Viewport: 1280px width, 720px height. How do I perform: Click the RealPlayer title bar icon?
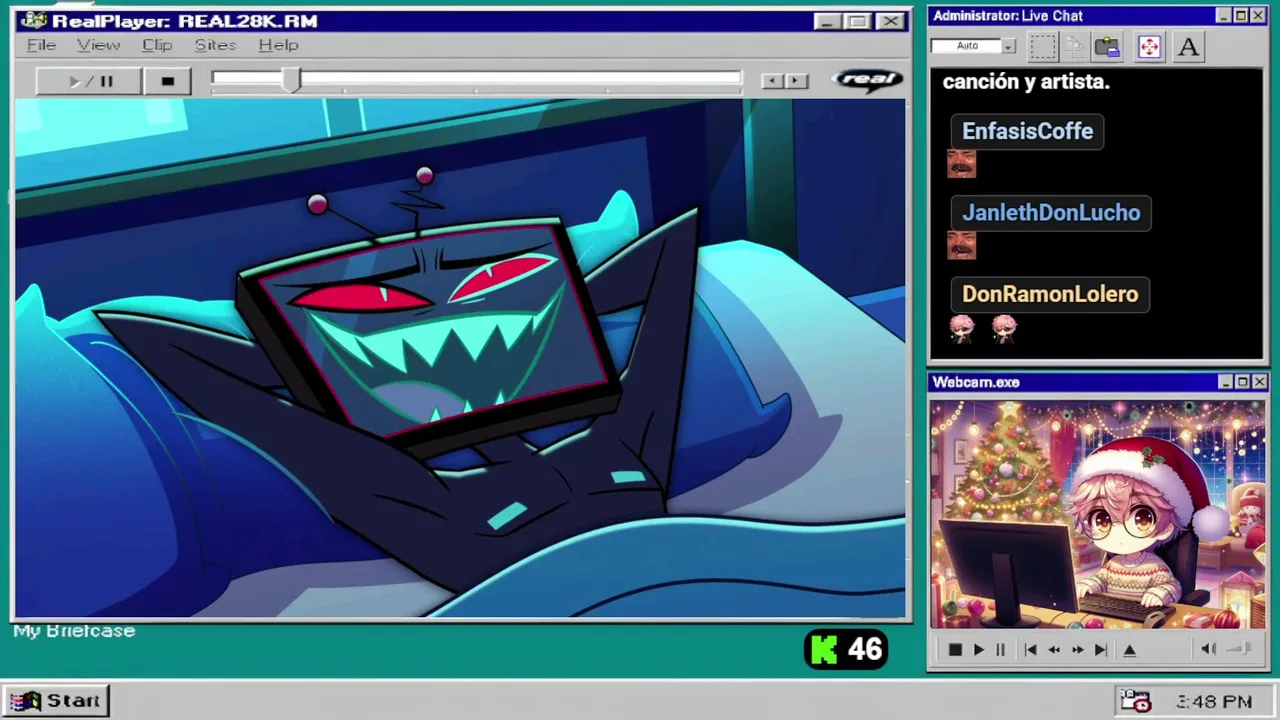click(34, 20)
